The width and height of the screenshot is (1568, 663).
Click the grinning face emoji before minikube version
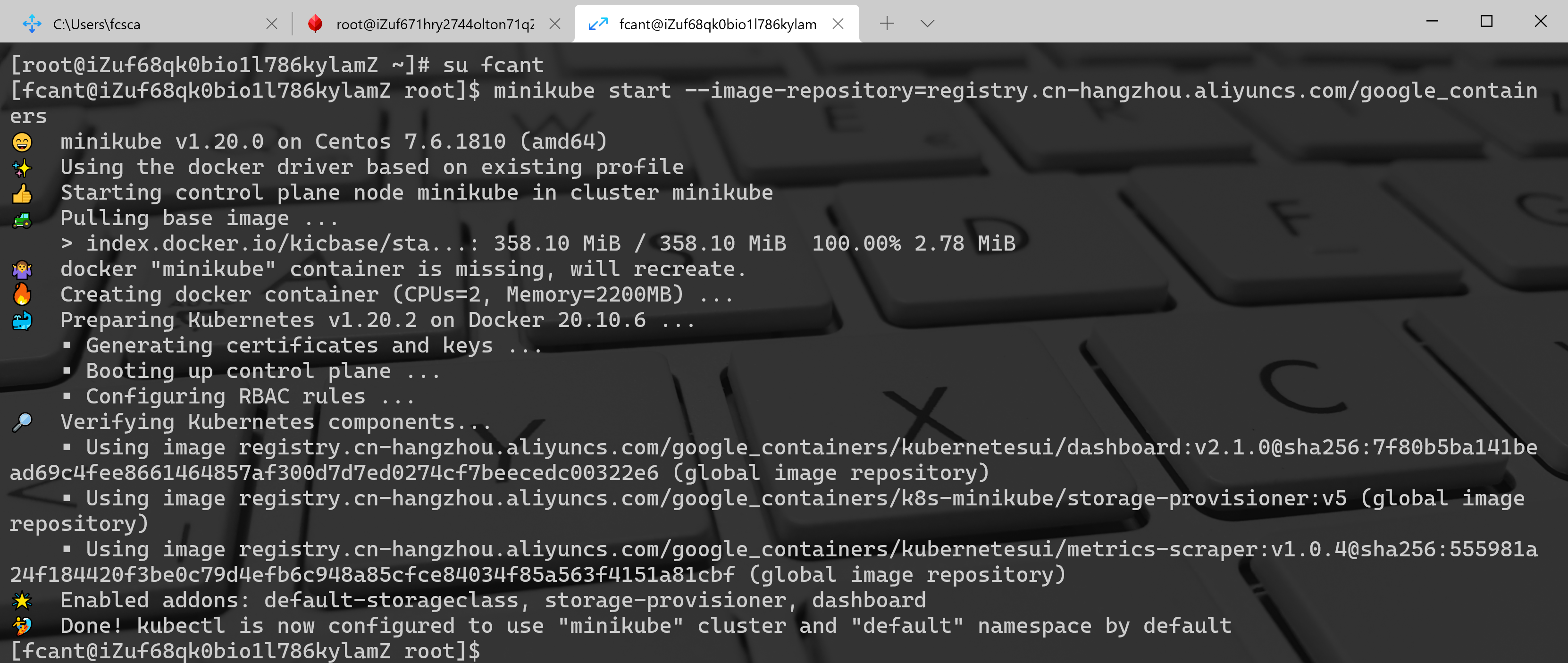coord(22,142)
